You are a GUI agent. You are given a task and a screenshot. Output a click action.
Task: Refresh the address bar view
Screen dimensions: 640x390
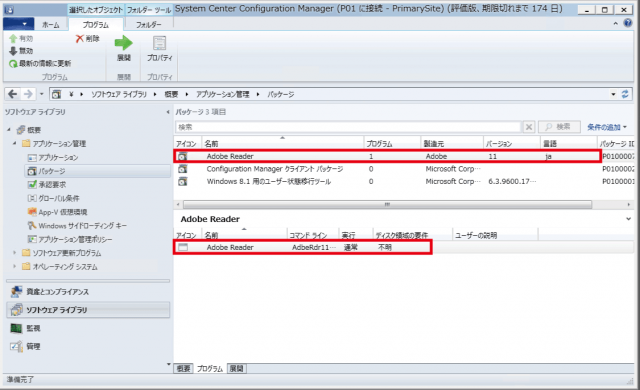[x=625, y=94]
